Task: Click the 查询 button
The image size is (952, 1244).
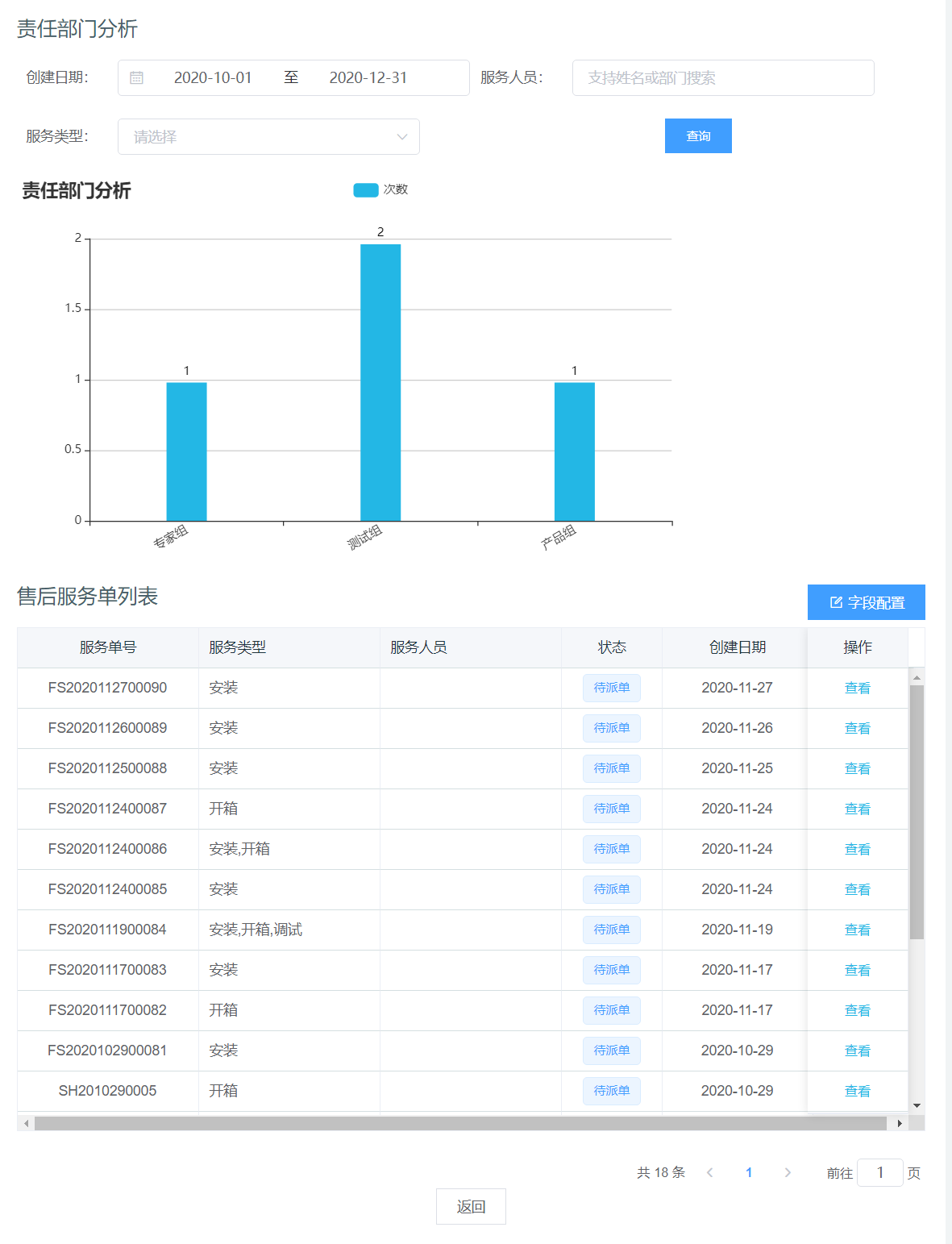Action: click(x=698, y=136)
